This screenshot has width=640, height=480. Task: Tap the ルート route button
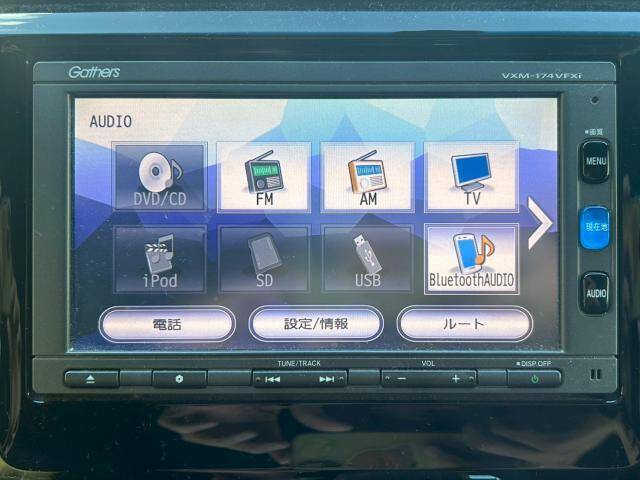click(x=464, y=324)
